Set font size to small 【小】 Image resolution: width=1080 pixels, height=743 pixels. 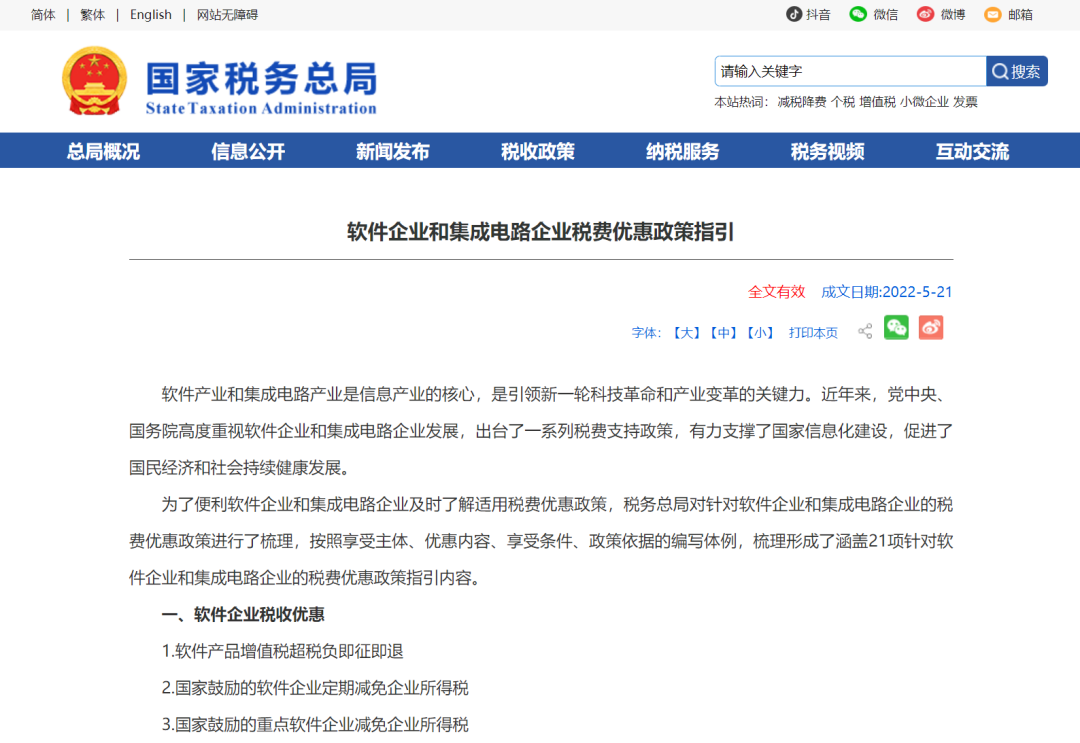[x=760, y=333]
